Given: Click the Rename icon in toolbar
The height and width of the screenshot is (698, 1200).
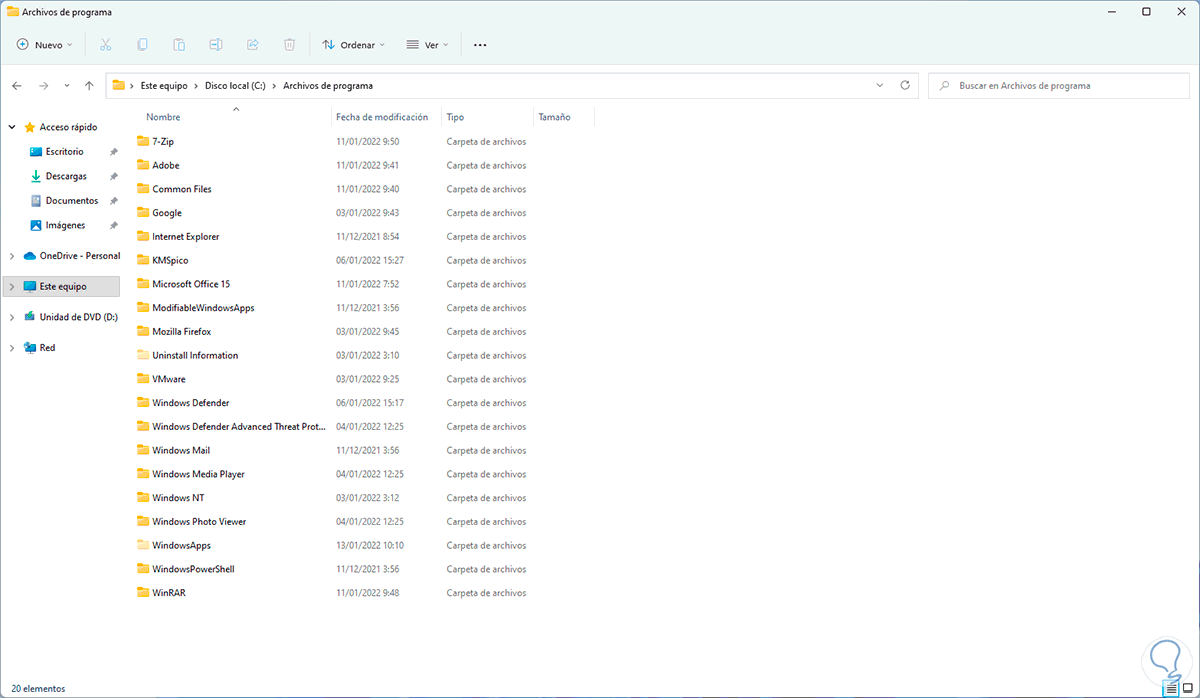Looking at the screenshot, I should tap(216, 45).
